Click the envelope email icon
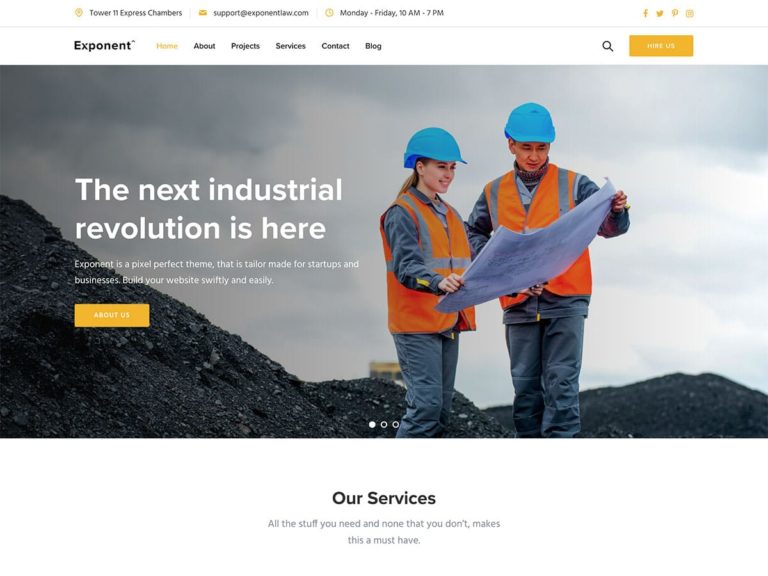The width and height of the screenshot is (768, 576). (202, 13)
